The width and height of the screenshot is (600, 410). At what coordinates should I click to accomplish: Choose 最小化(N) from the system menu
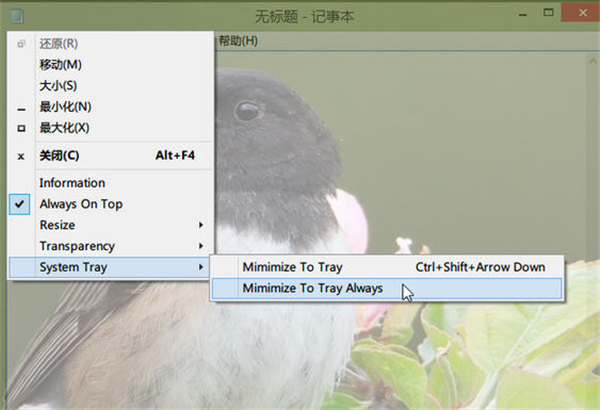click(65, 107)
